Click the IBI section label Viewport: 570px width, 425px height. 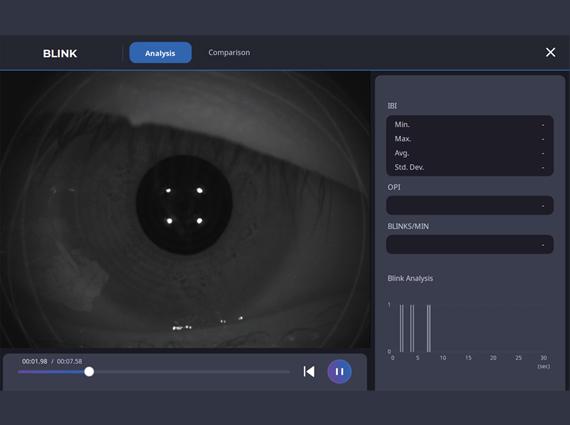(392, 105)
